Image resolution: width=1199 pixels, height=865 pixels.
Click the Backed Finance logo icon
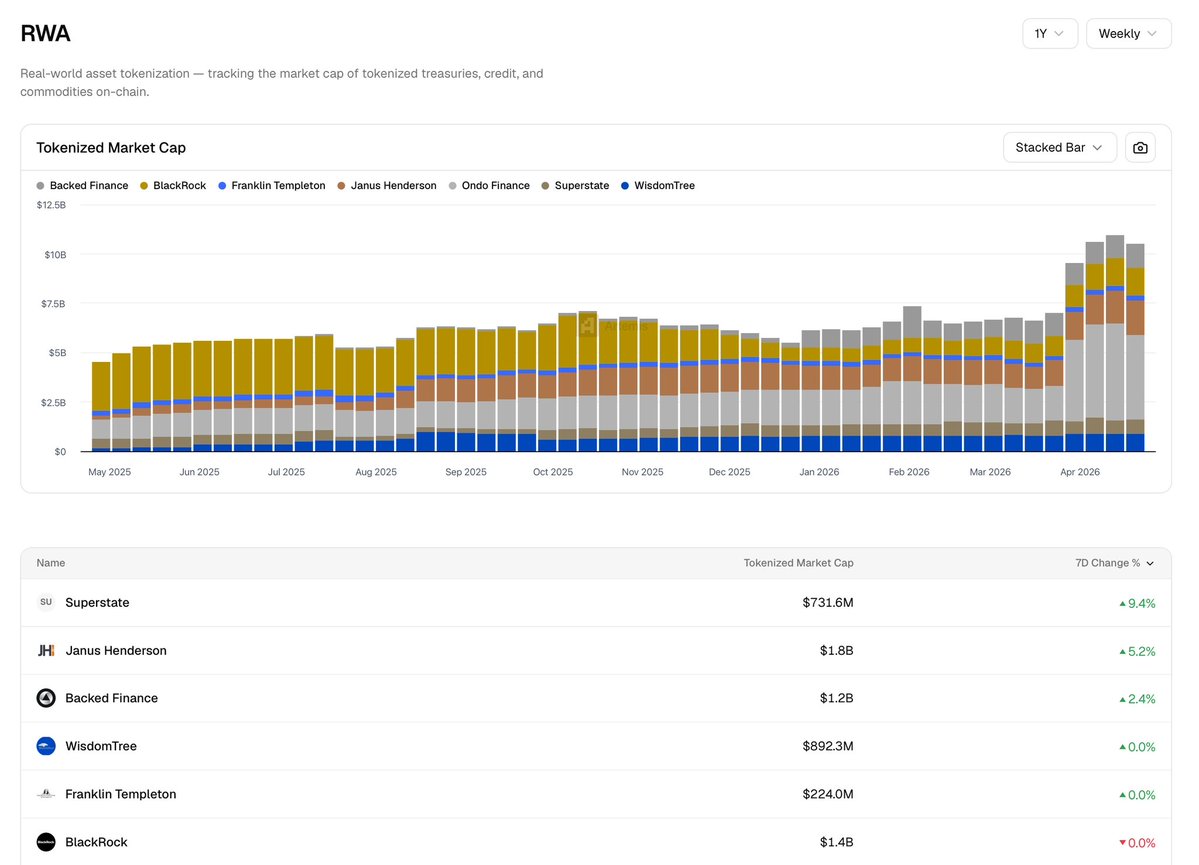point(46,698)
